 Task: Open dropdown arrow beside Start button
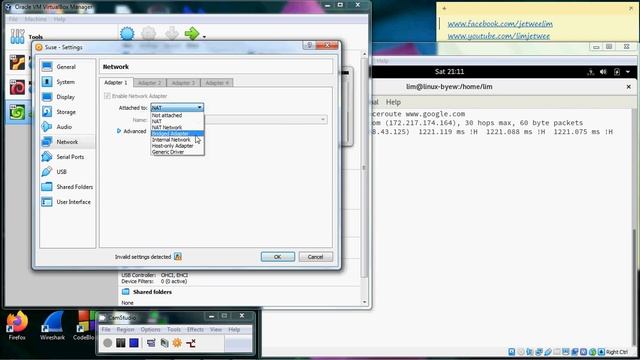pyautogui.click(x=204, y=37)
